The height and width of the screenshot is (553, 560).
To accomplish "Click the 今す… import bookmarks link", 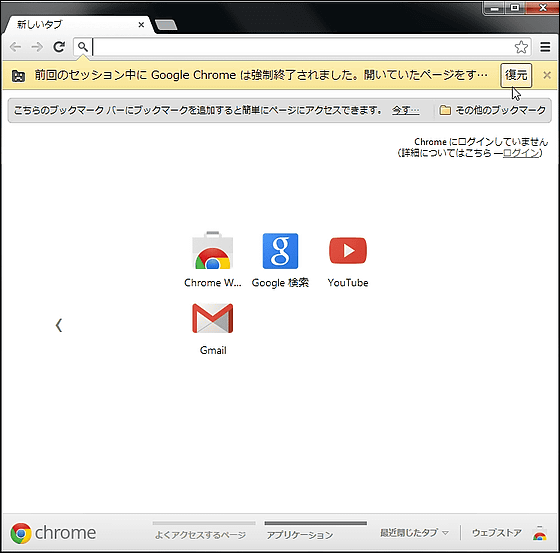I will (405, 110).
